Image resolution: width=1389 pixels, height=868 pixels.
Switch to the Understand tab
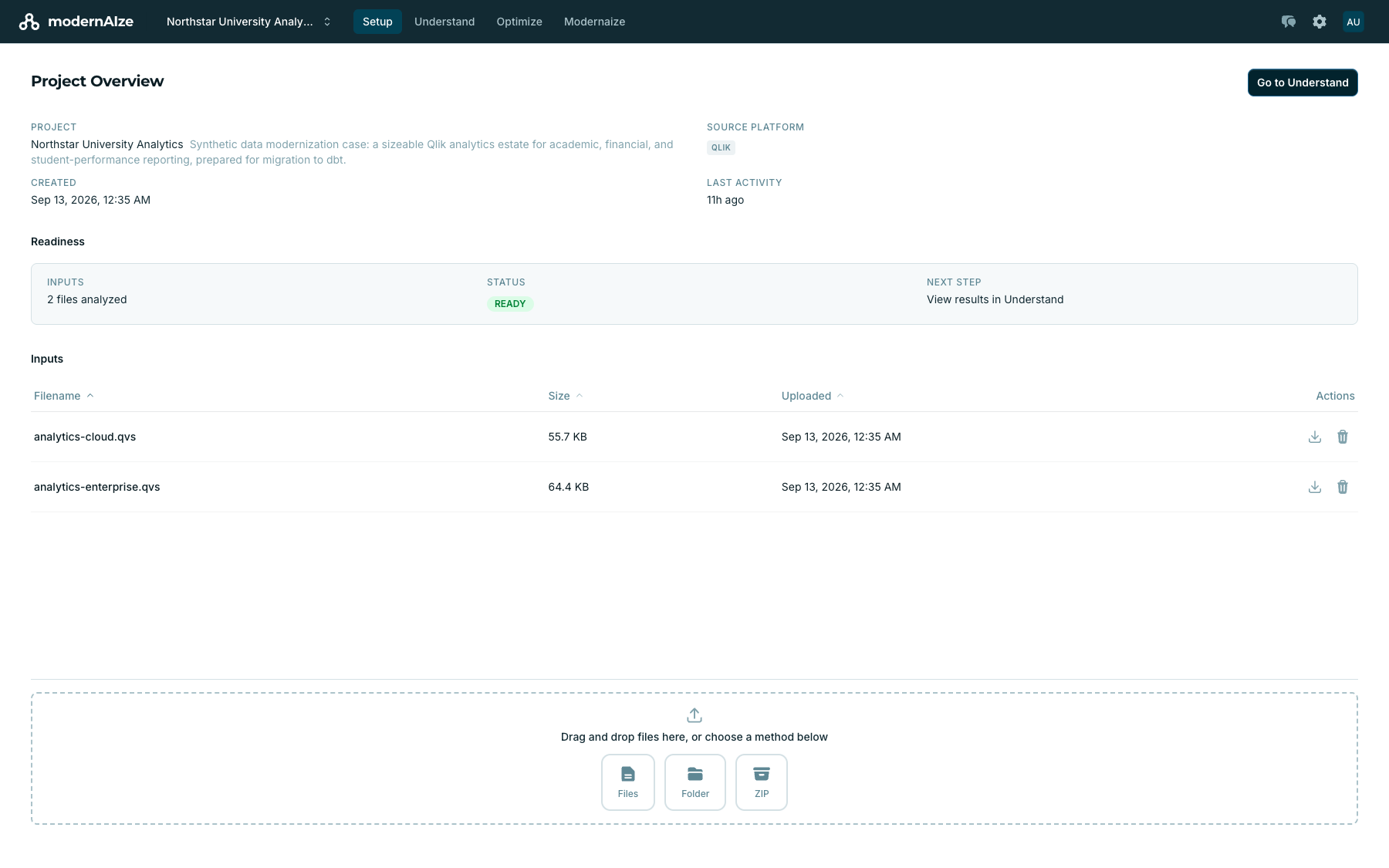click(x=444, y=22)
